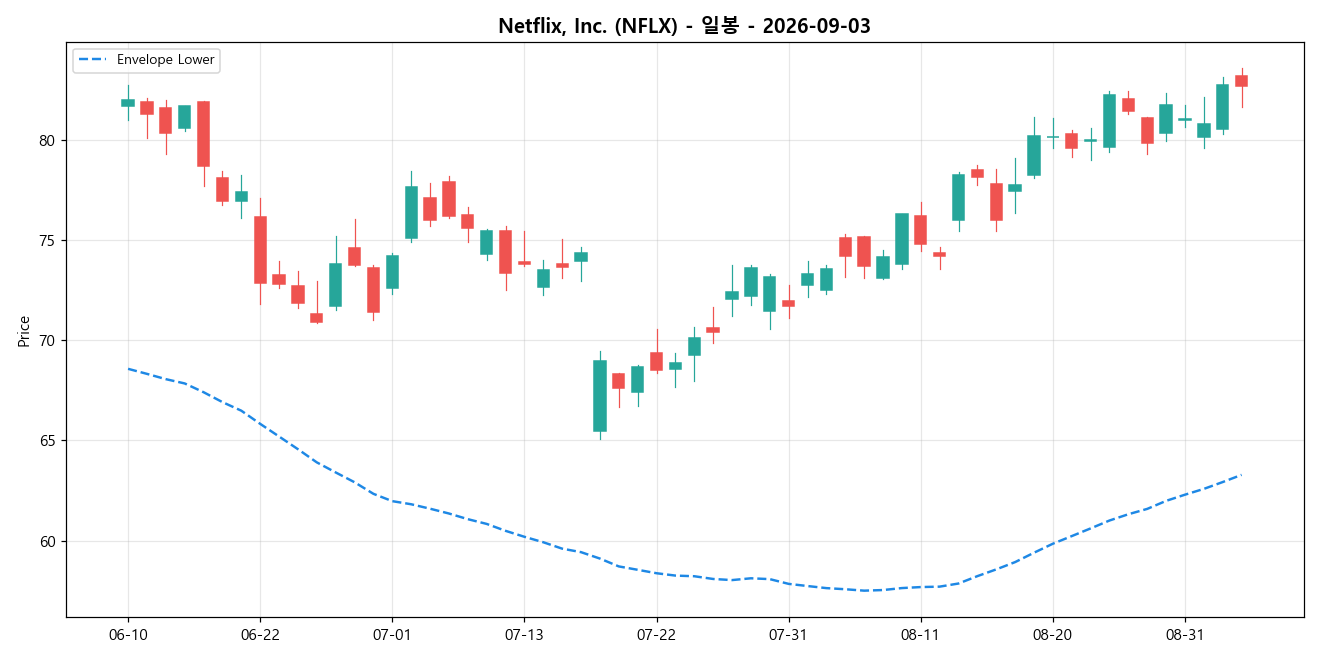
Task: Click the red candlestick at 06-22
Action: pos(260,250)
